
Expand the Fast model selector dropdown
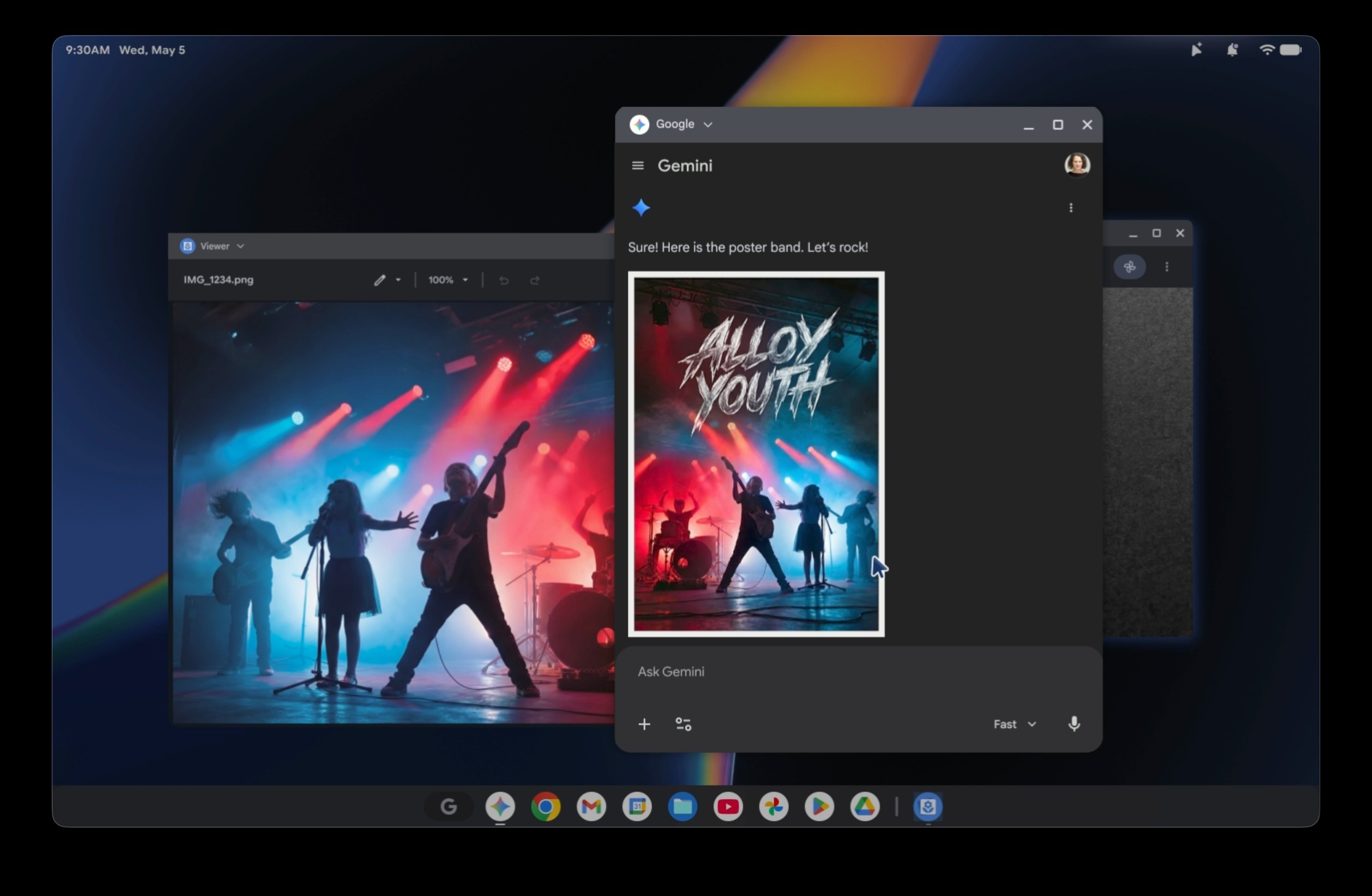pos(1015,724)
